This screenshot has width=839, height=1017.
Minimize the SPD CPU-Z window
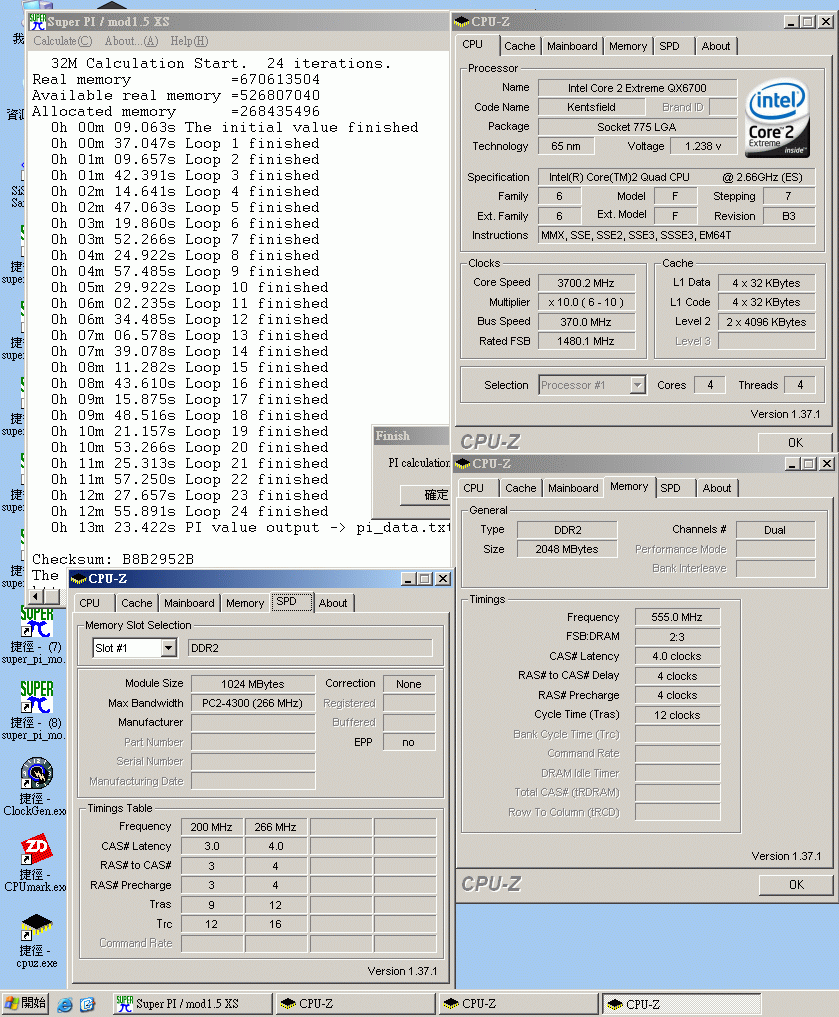408,579
